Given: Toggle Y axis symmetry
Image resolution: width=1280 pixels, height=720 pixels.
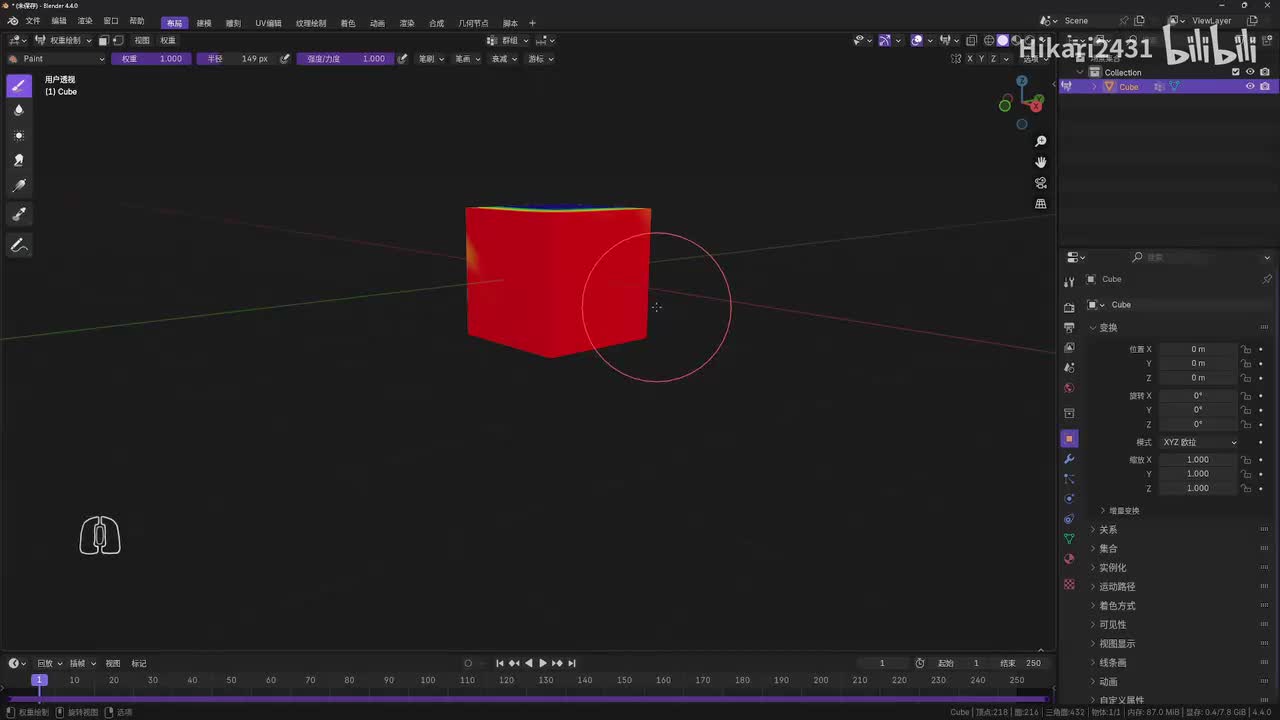Looking at the screenshot, I should [x=981, y=59].
